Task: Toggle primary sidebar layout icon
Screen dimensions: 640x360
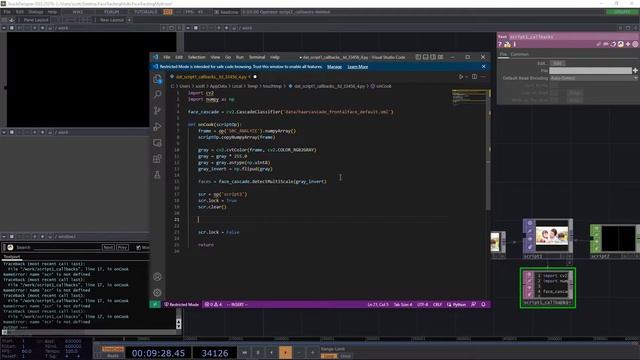Action: coord(418,57)
